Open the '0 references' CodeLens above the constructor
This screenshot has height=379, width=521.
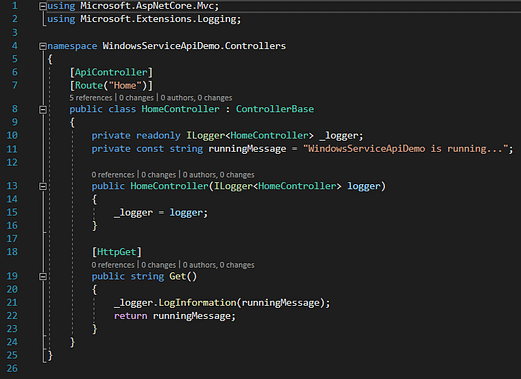[113, 175]
